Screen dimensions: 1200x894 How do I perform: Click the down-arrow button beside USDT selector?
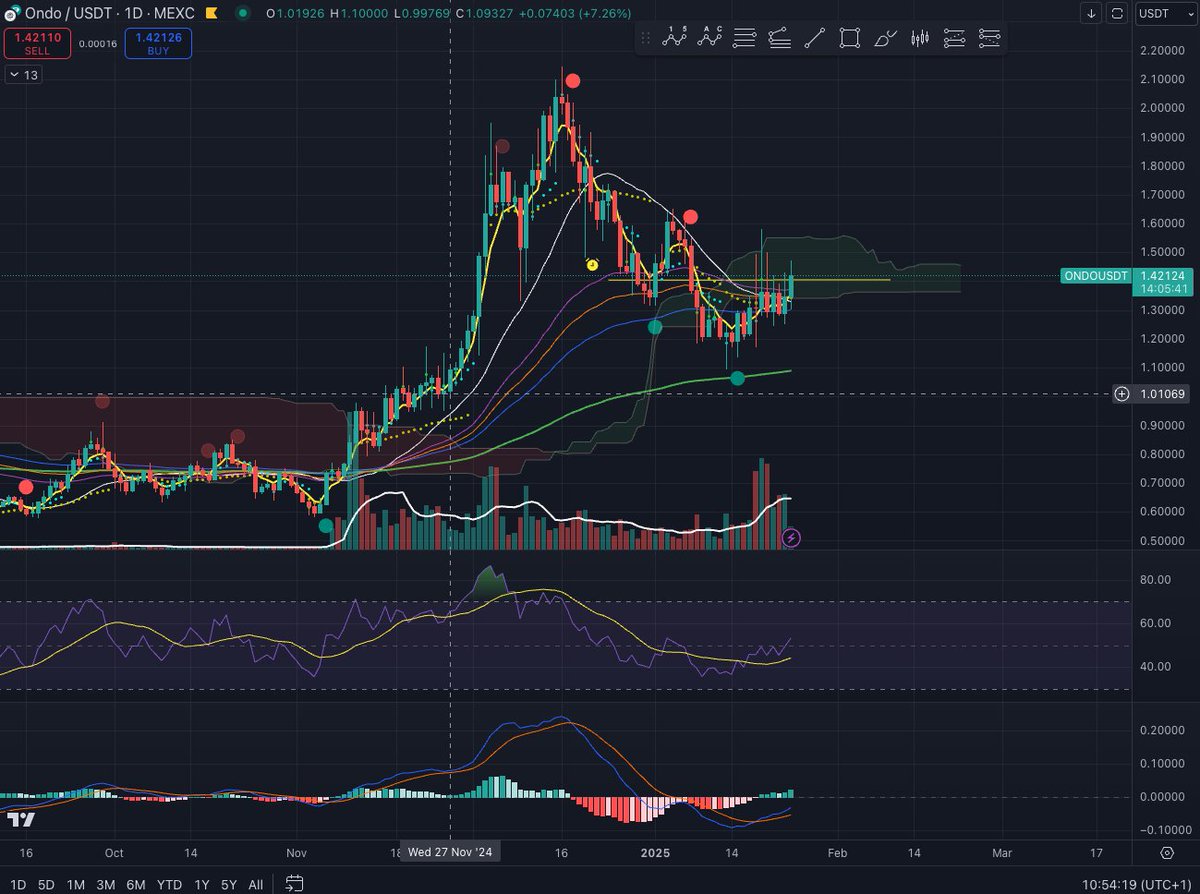[1091, 14]
